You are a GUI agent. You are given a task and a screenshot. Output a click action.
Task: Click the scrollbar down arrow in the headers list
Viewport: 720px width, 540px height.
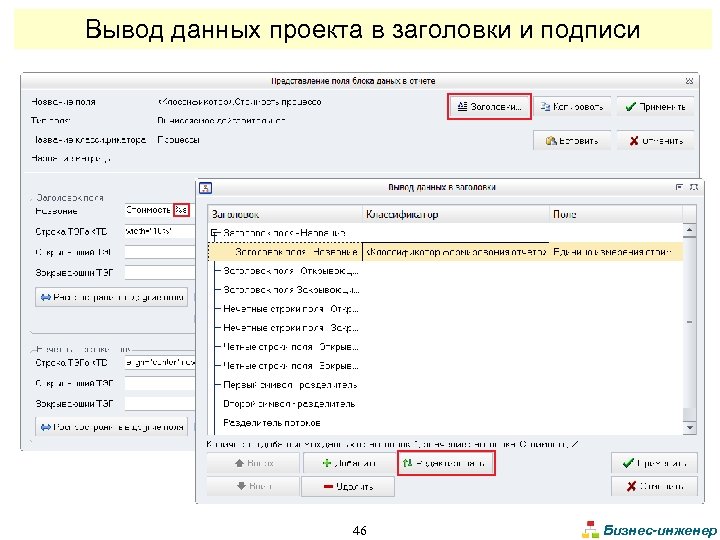click(x=689, y=428)
